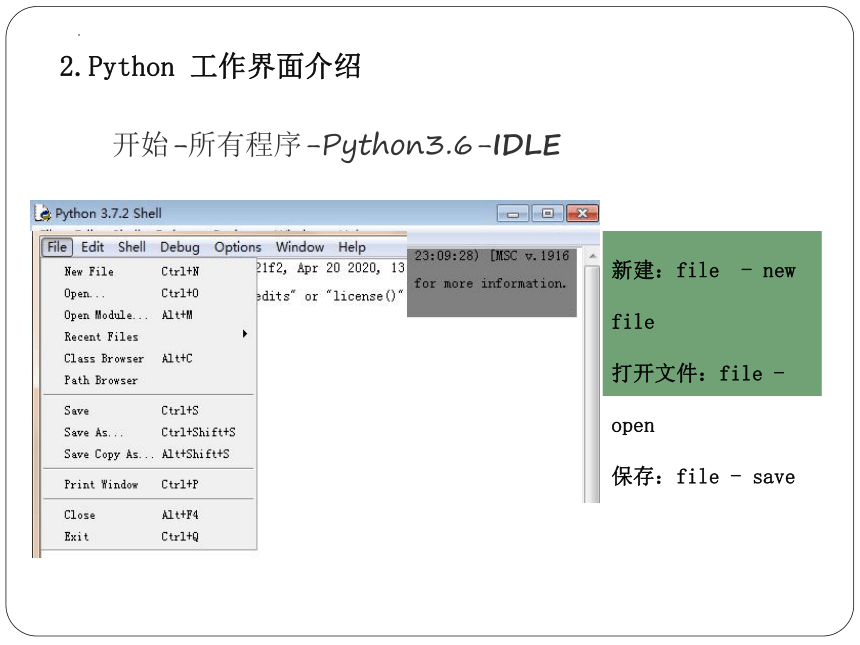This screenshot has width=860, height=645.
Task: Click the 'for more information.' shell text
Action: [490, 284]
